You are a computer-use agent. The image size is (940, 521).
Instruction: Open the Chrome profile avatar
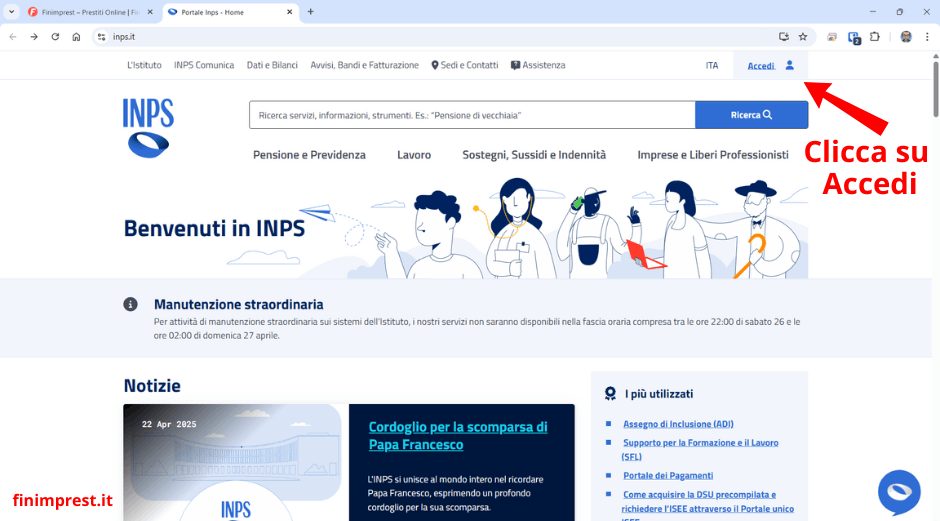click(906, 37)
